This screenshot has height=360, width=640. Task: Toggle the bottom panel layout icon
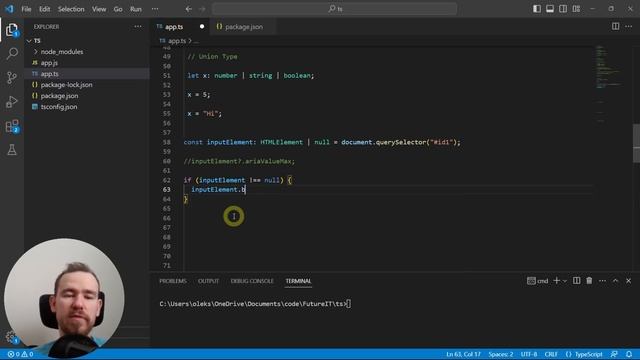point(550,9)
